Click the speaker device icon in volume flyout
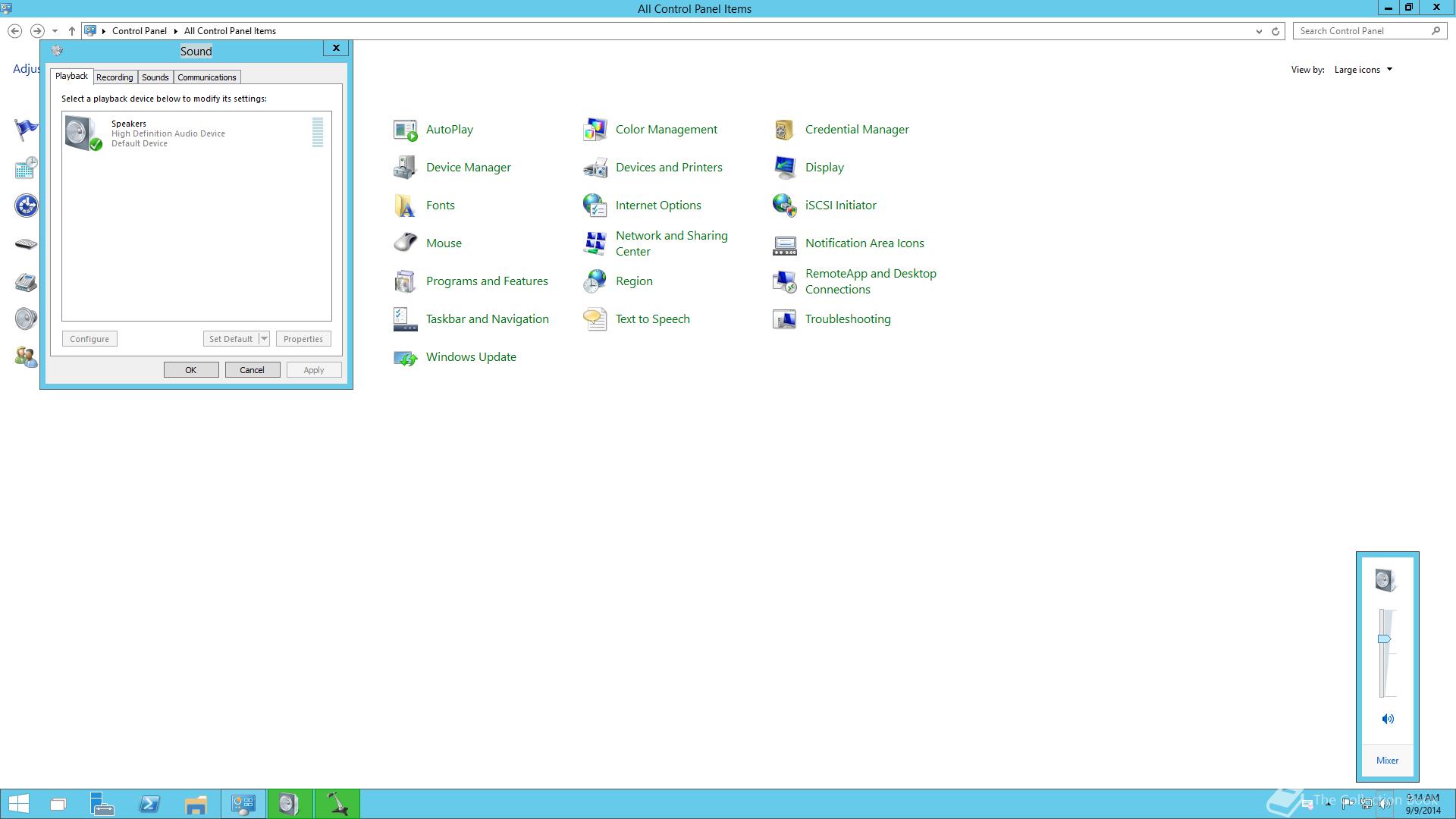Screen dimensions: 1456x819 click(x=1385, y=581)
